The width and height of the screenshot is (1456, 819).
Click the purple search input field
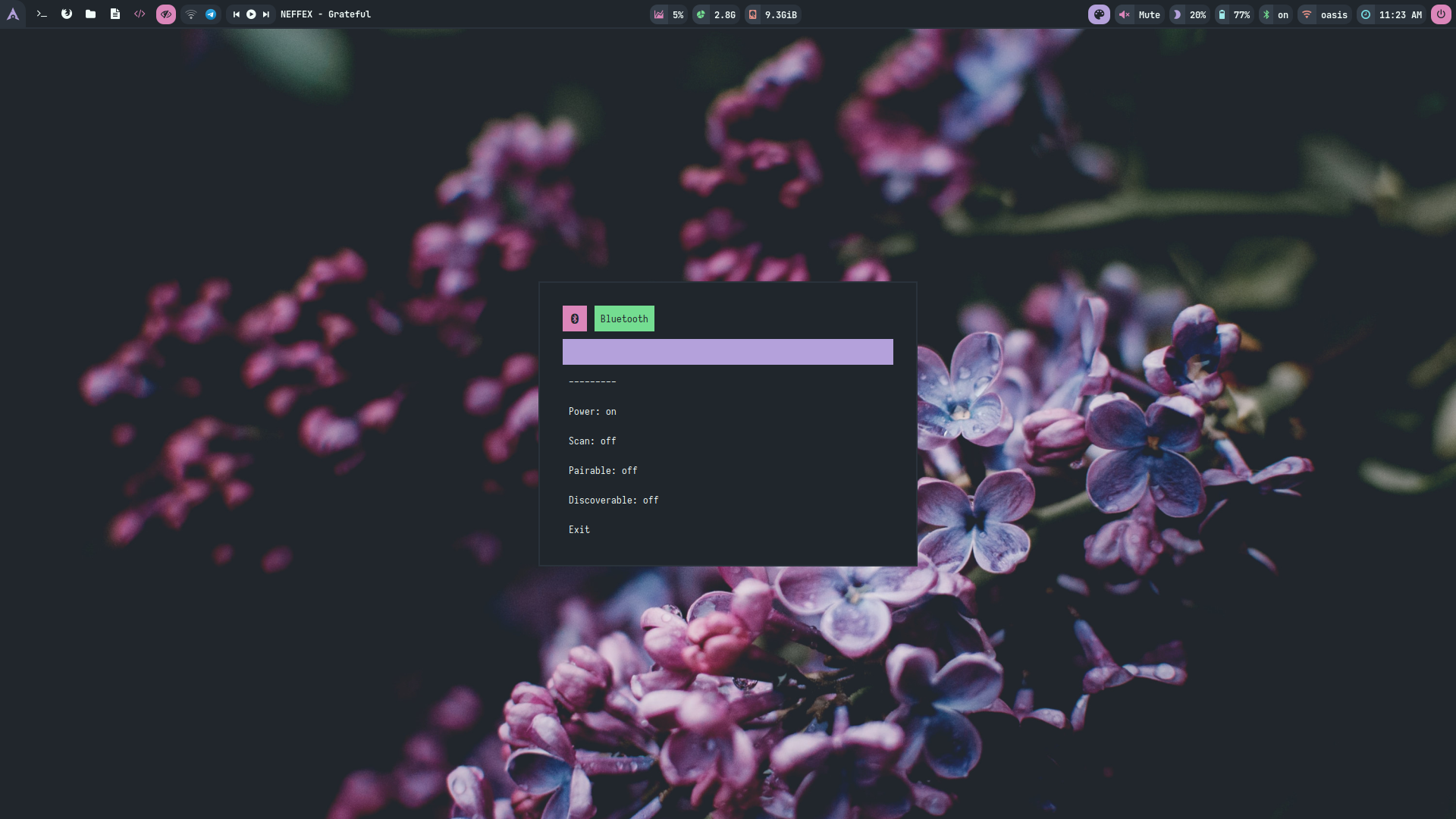pos(727,352)
